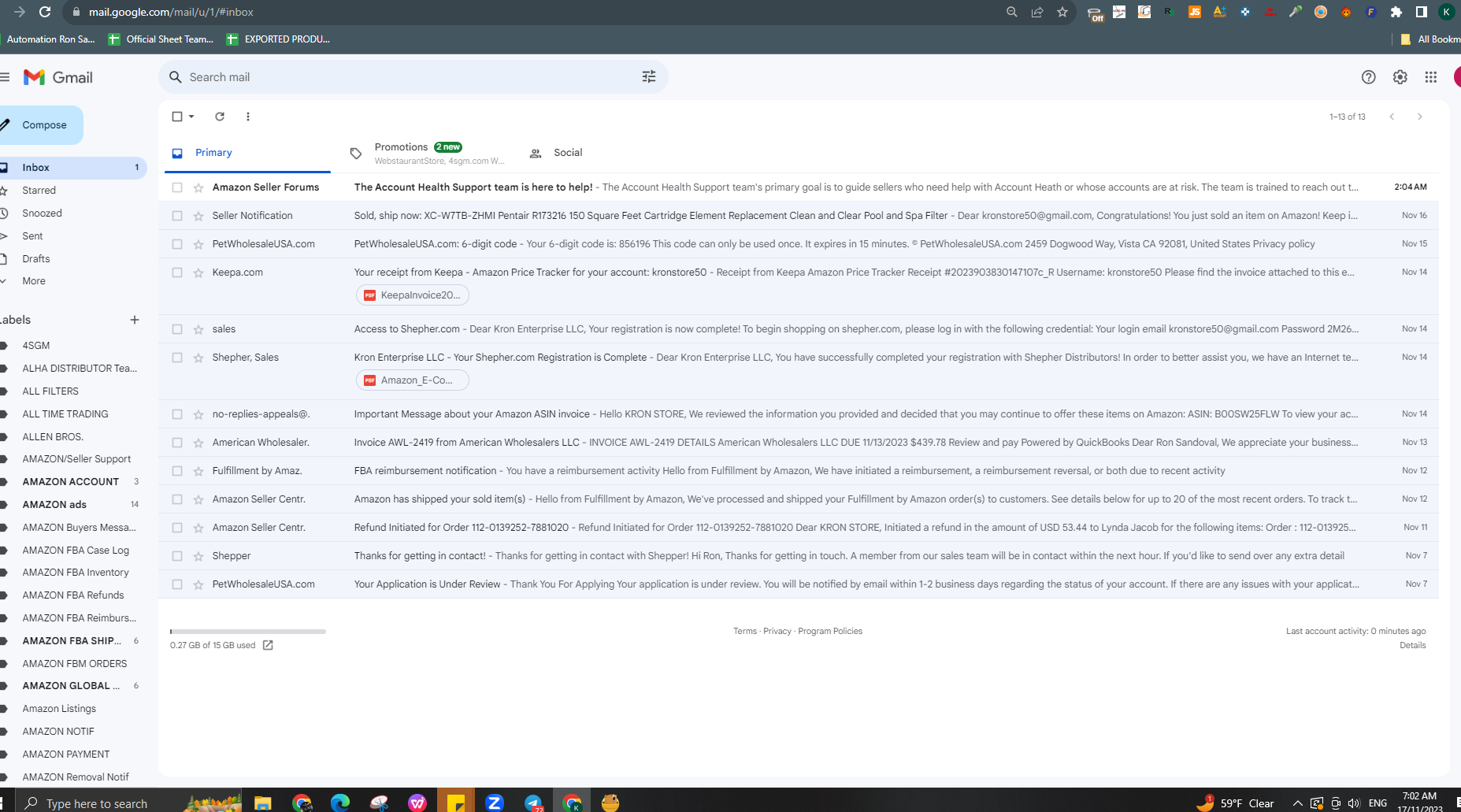The image size is (1461, 812).
Task: Go to newer messages page arrow
Action: coord(1392,117)
